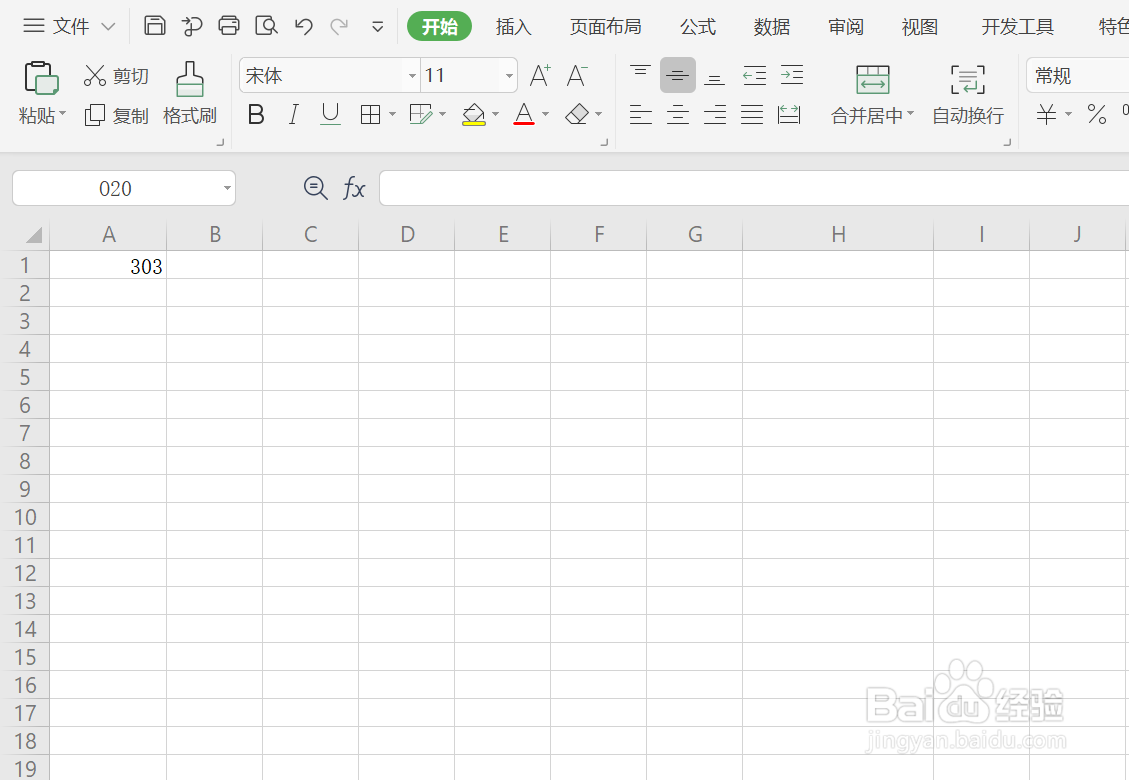Viewport: 1129px width, 780px height.
Task: Select row 10 header
Action: tap(24, 517)
